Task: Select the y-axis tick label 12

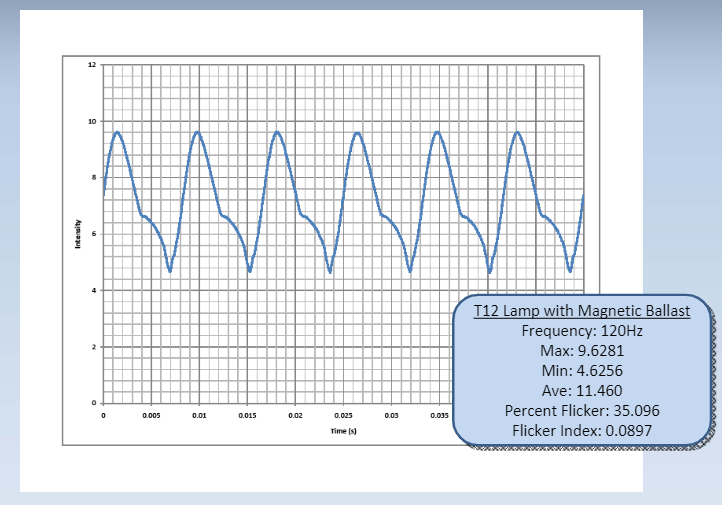Action: (92, 64)
